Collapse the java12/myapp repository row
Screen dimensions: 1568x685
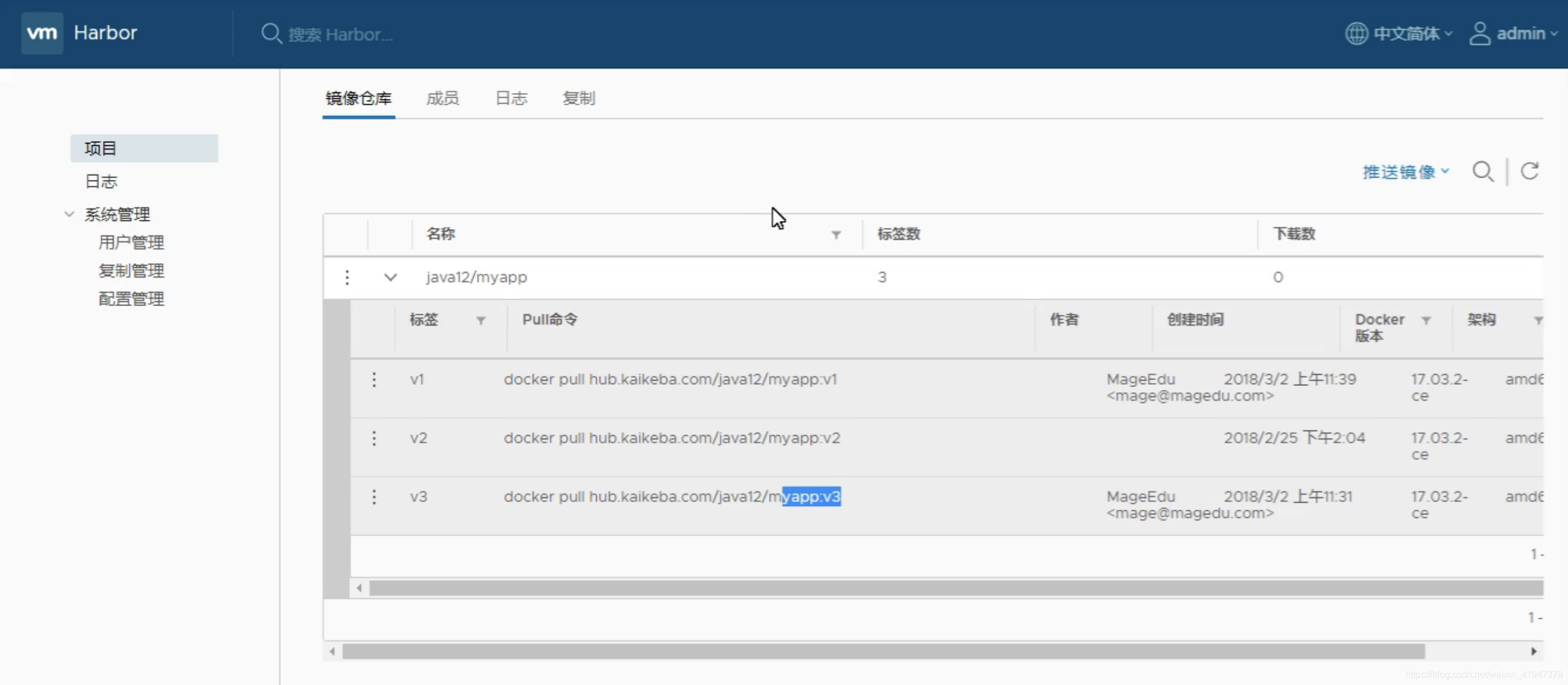(x=390, y=278)
